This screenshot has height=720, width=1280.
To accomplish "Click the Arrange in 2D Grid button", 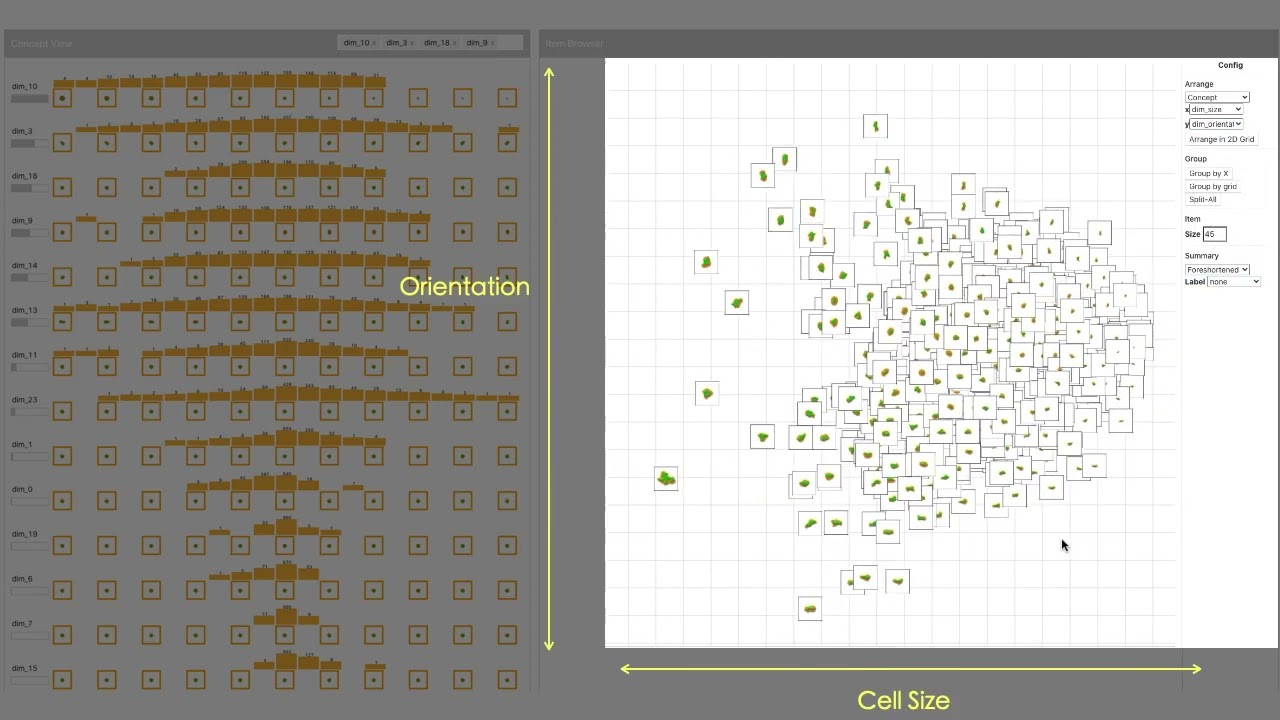I will click(x=1221, y=139).
